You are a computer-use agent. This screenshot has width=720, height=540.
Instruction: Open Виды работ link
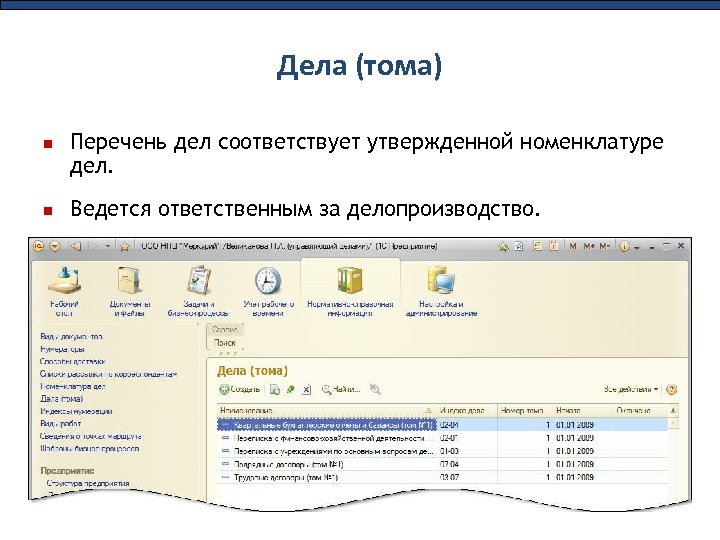click(x=61, y=424)
